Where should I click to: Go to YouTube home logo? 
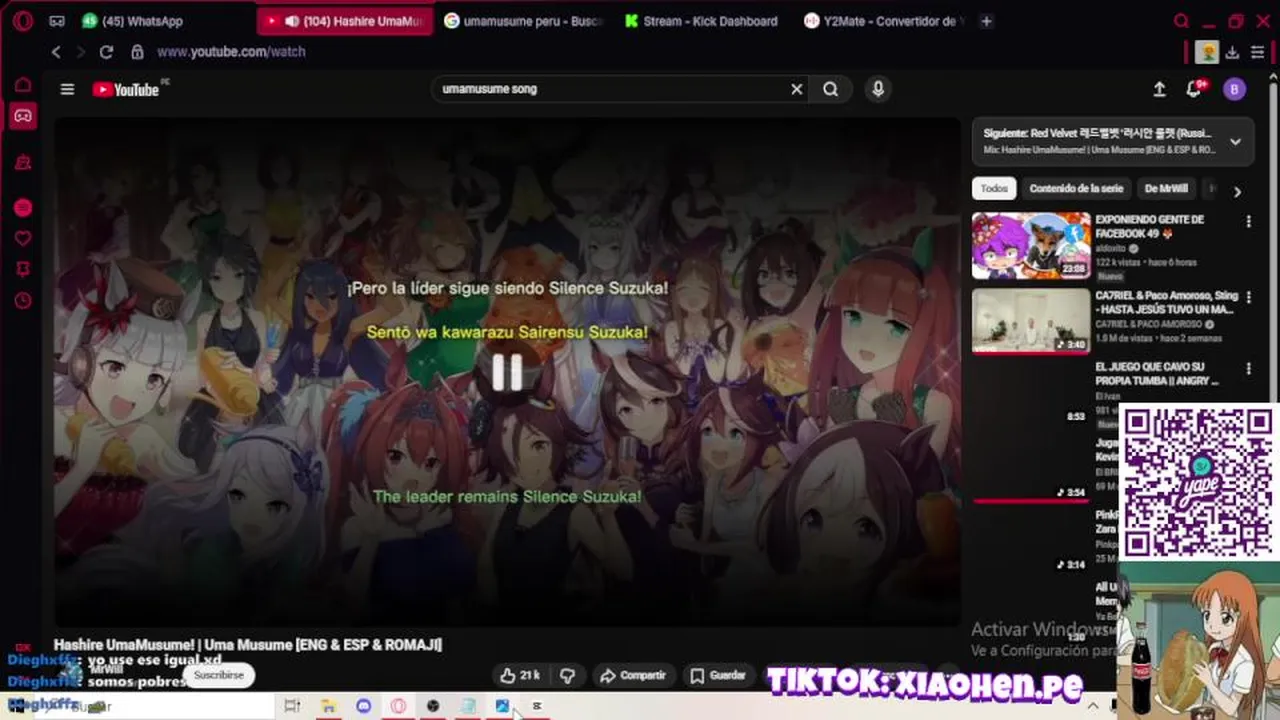tap(126, 89)
